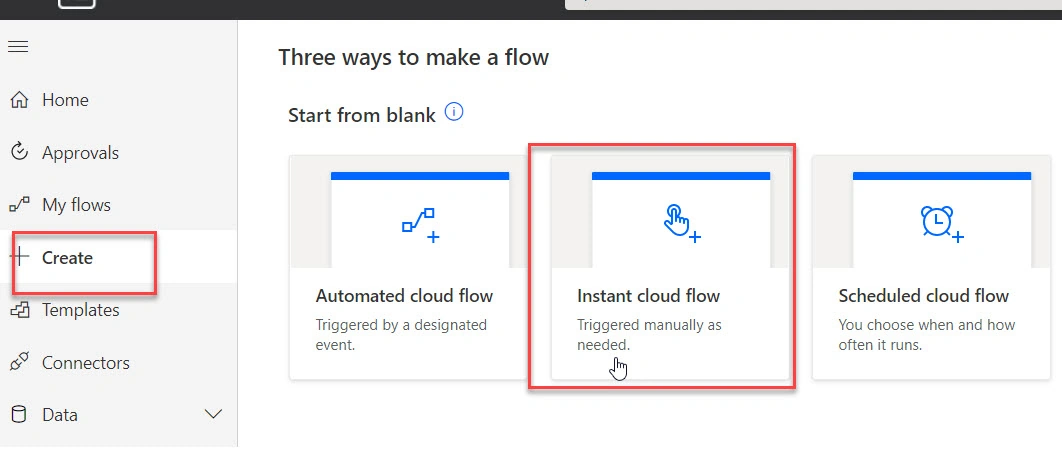Click the My flows icon

pyautogui.click(x=20, y=205)
